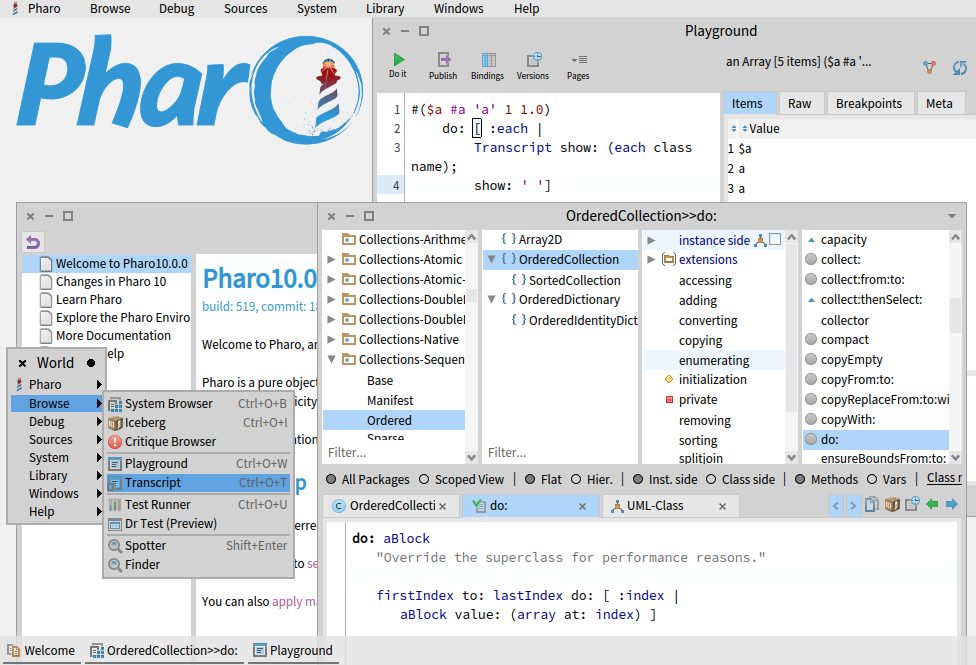Image resolution: width=976 pixels, height=665 pixels.
Task: Navigate forward with the blue right arrow
Action: click(x=952, y=504)
